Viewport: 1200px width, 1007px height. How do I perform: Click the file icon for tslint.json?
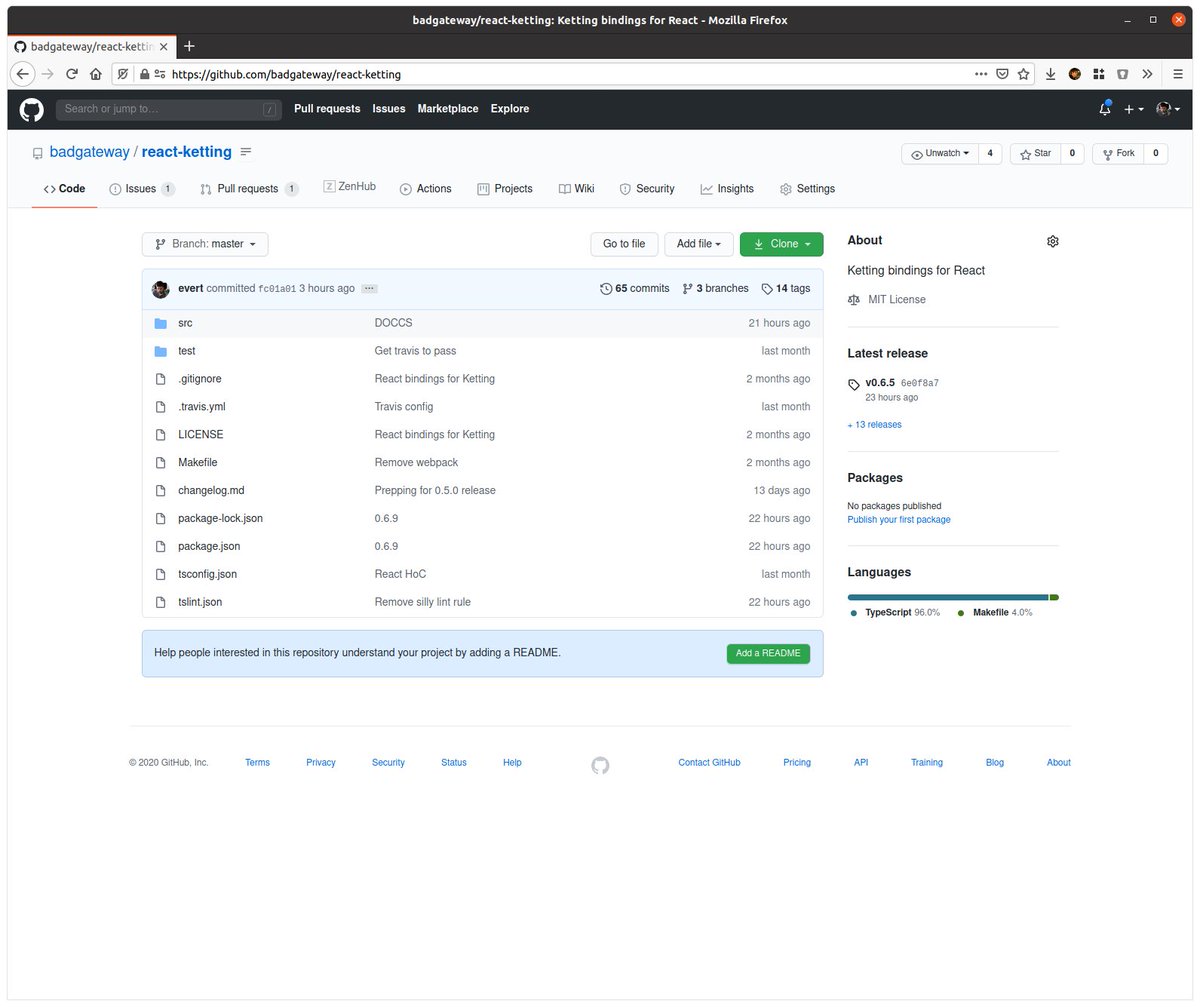coord(159,602)
